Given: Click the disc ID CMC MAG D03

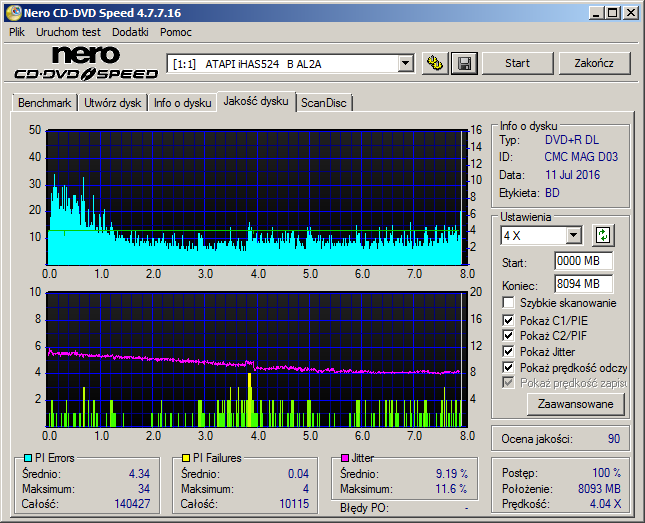Looking at the screenshot, I should click(581, 157).
